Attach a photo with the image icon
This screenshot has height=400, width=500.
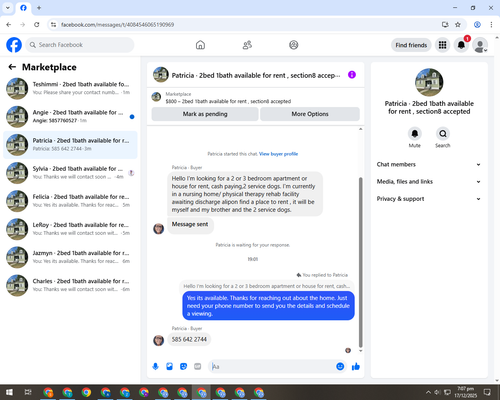[169, 367]
